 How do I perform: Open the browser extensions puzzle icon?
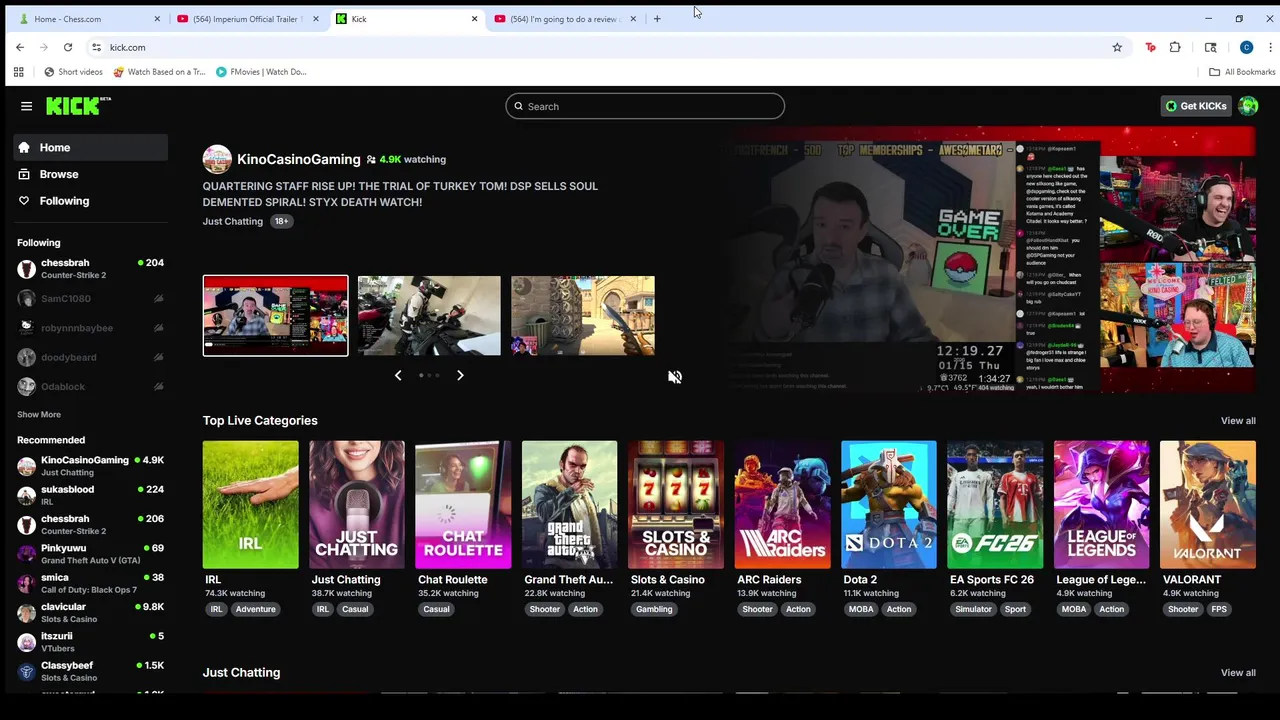1175,47
